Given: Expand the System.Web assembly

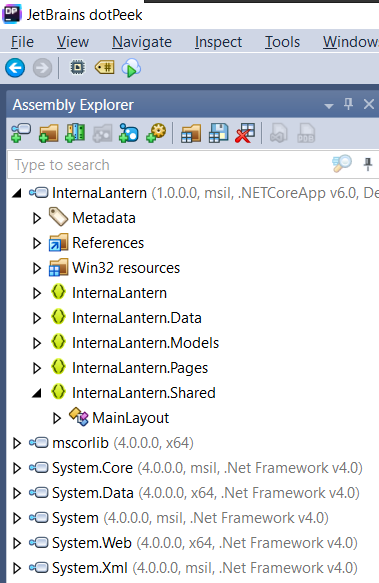Looking at the screenshot, I should (x=17, y=543).
